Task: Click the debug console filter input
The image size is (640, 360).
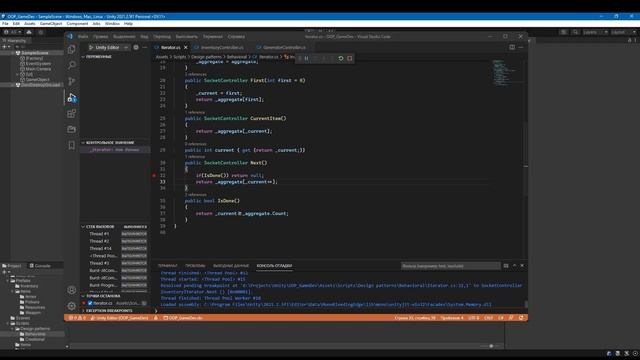Action: (450, 266)
